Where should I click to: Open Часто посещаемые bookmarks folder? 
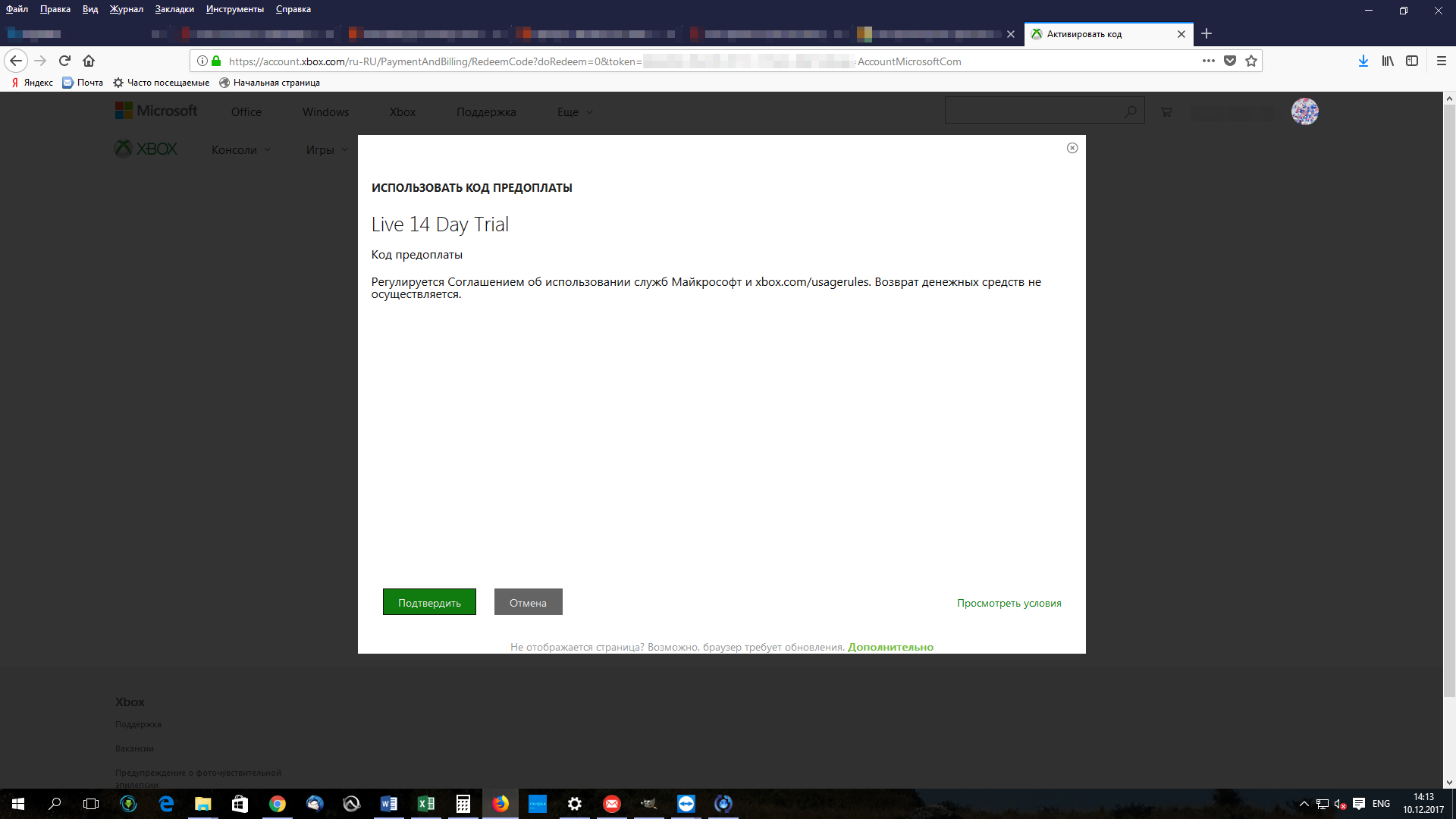point(161,83)
